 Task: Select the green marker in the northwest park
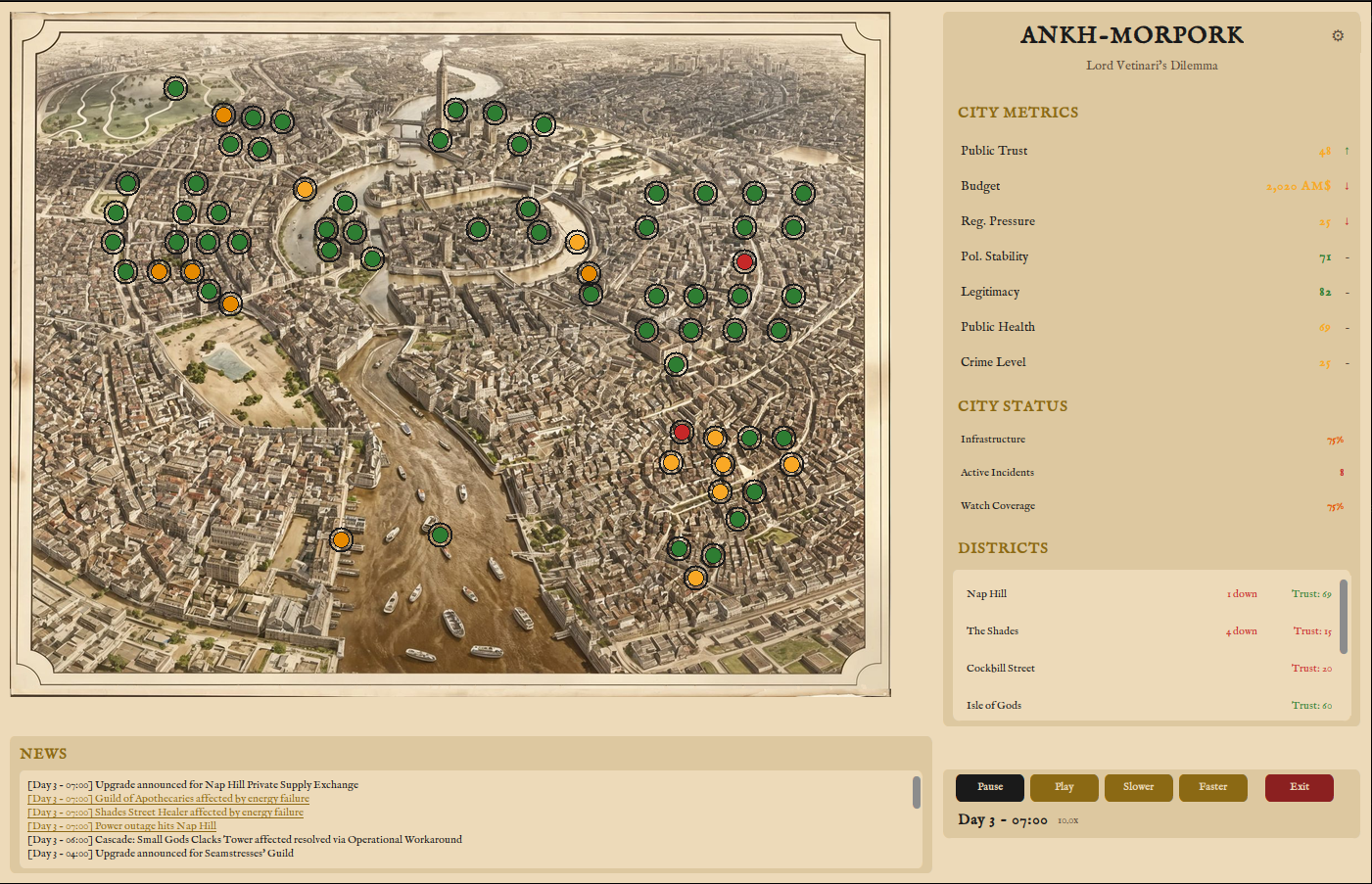click(x=174, y=88)
